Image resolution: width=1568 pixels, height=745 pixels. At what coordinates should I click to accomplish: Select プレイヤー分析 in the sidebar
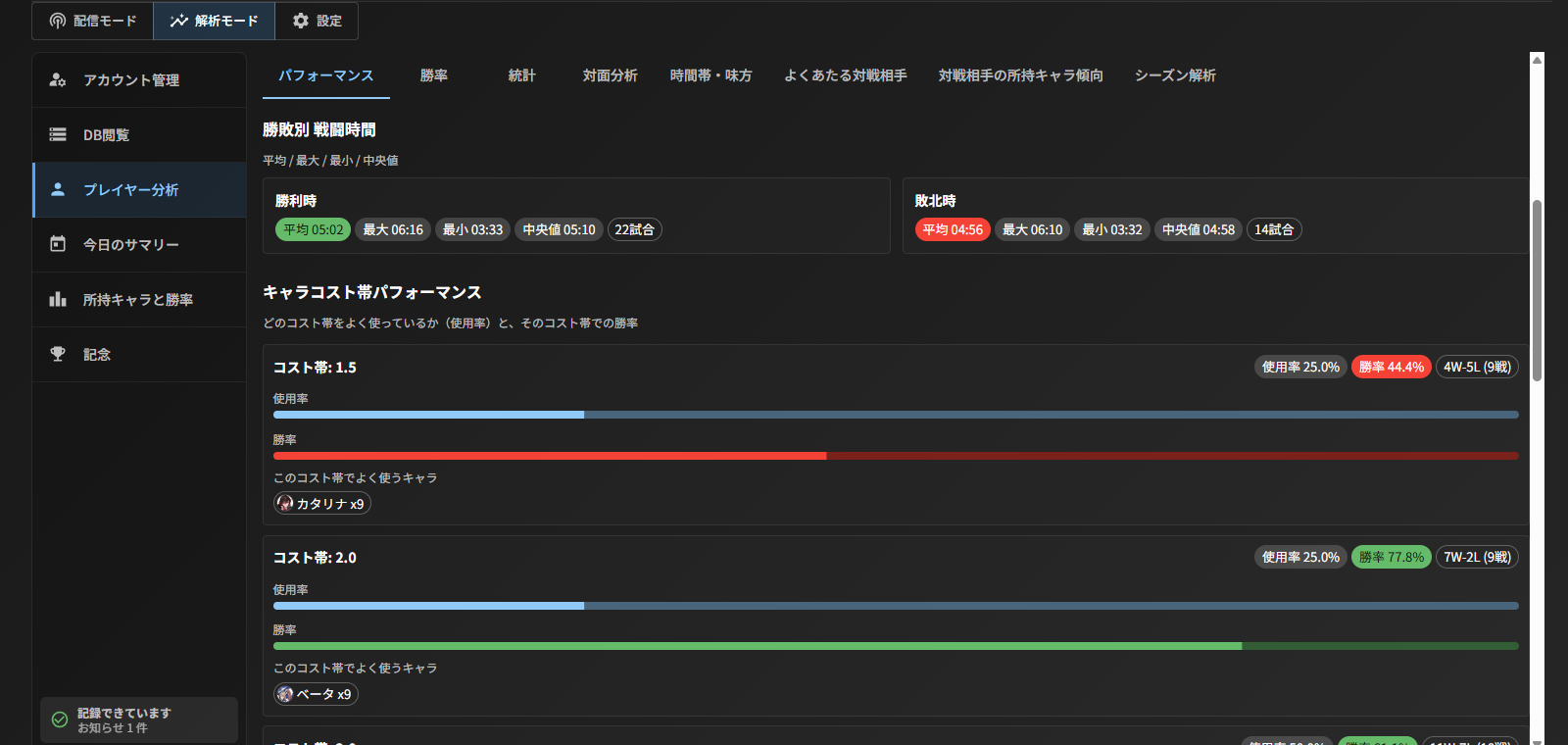(139, 189)
